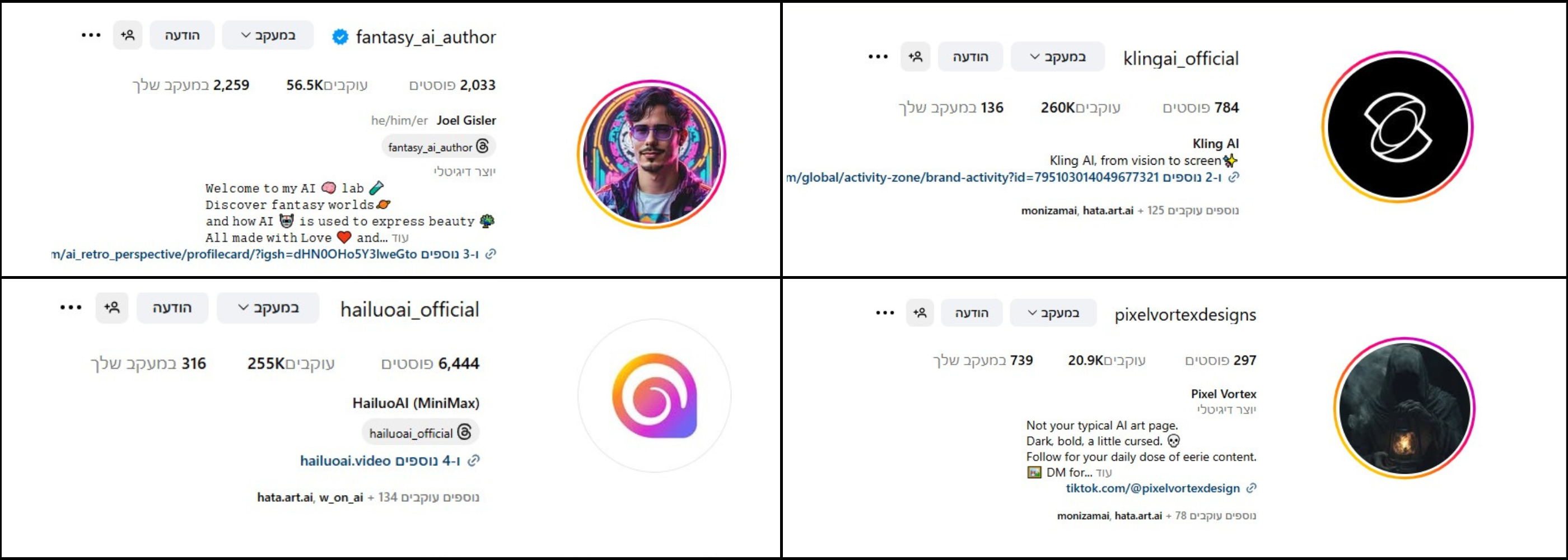The width and height of the screenshot is (1568, 560).
Task: Expand the truncated pixelvortexdesigns bio text
Action: [x=1104, y=473]
